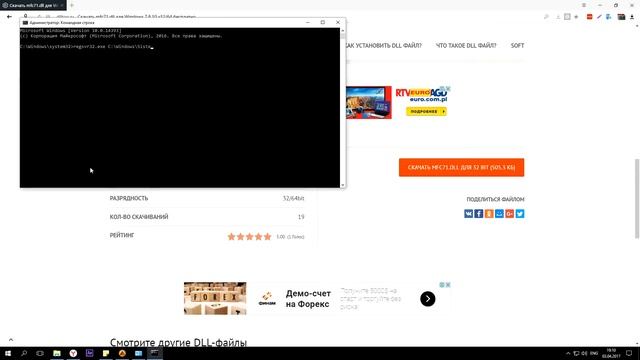The height and width of the screenshot is (360, 640).
Task: Share the file via Mail.ru icon
Action: pos(499,213)
